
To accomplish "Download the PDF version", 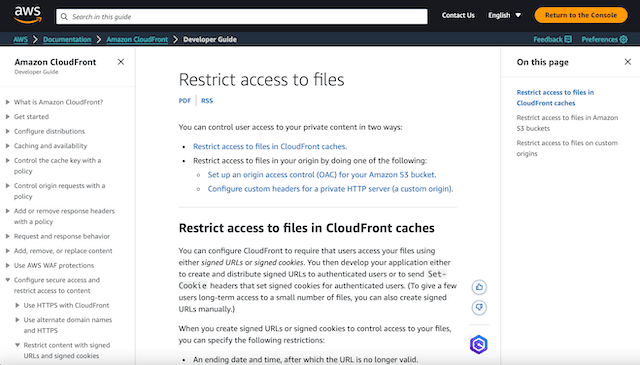I will tap(184, 100).
